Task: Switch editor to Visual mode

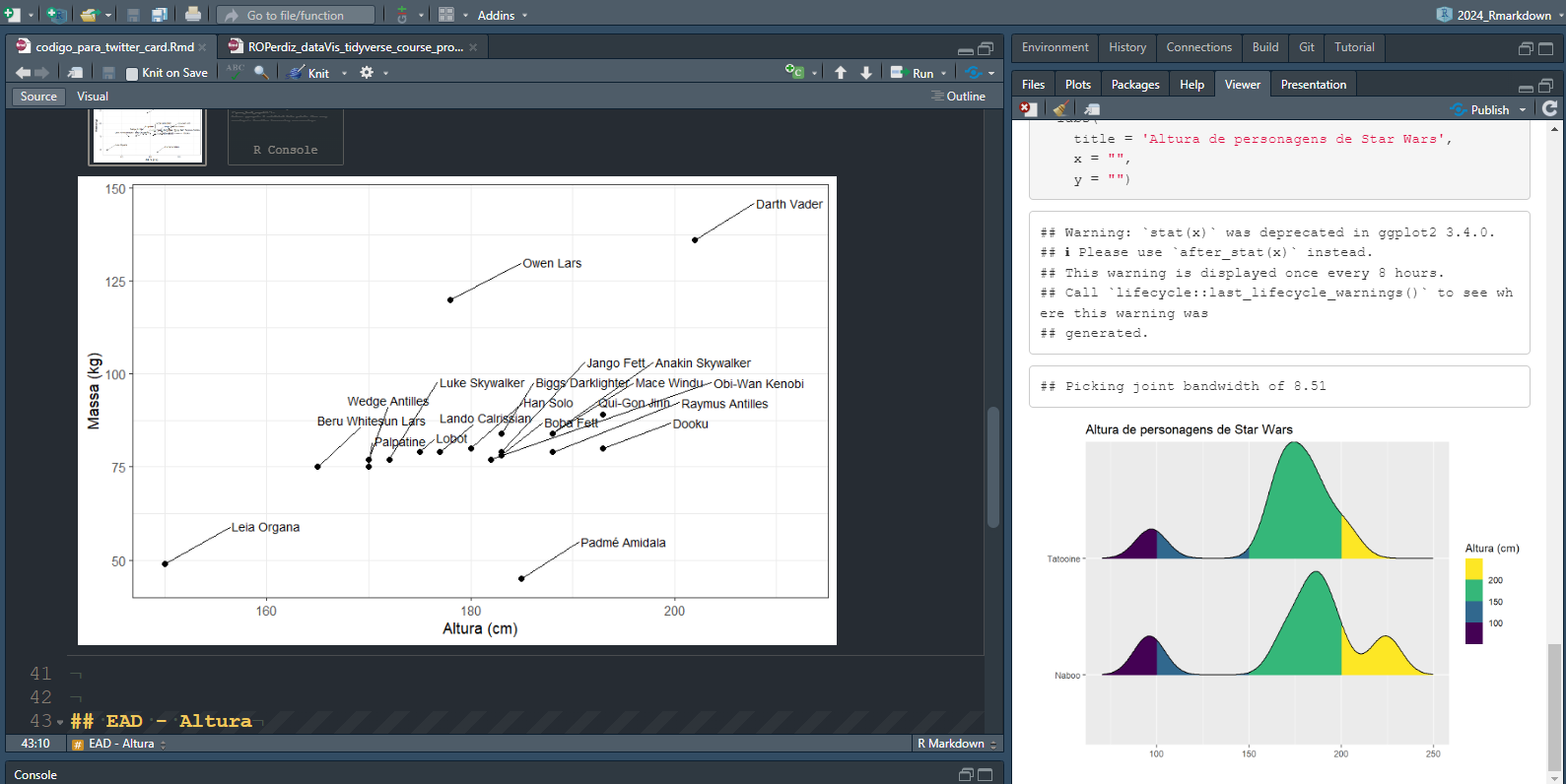Action: pyautogui.click(x=93, y=97)
